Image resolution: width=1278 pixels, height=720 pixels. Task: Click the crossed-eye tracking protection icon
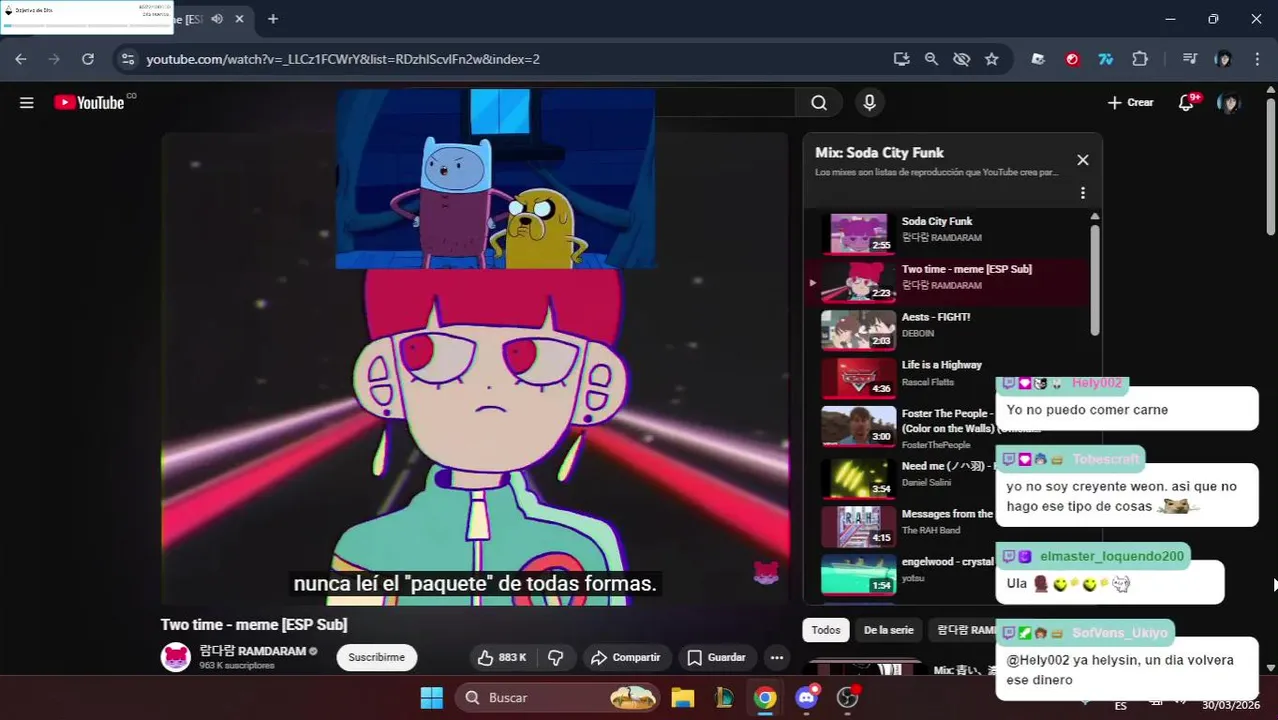click(961, 59)
